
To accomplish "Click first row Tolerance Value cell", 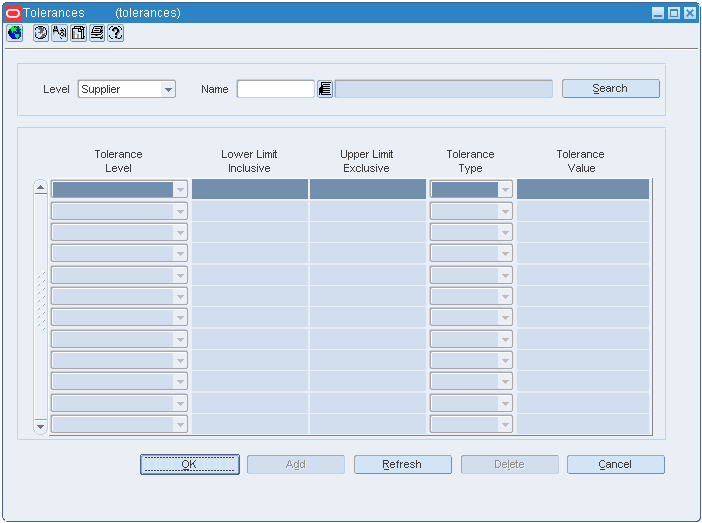I will 583,189.
